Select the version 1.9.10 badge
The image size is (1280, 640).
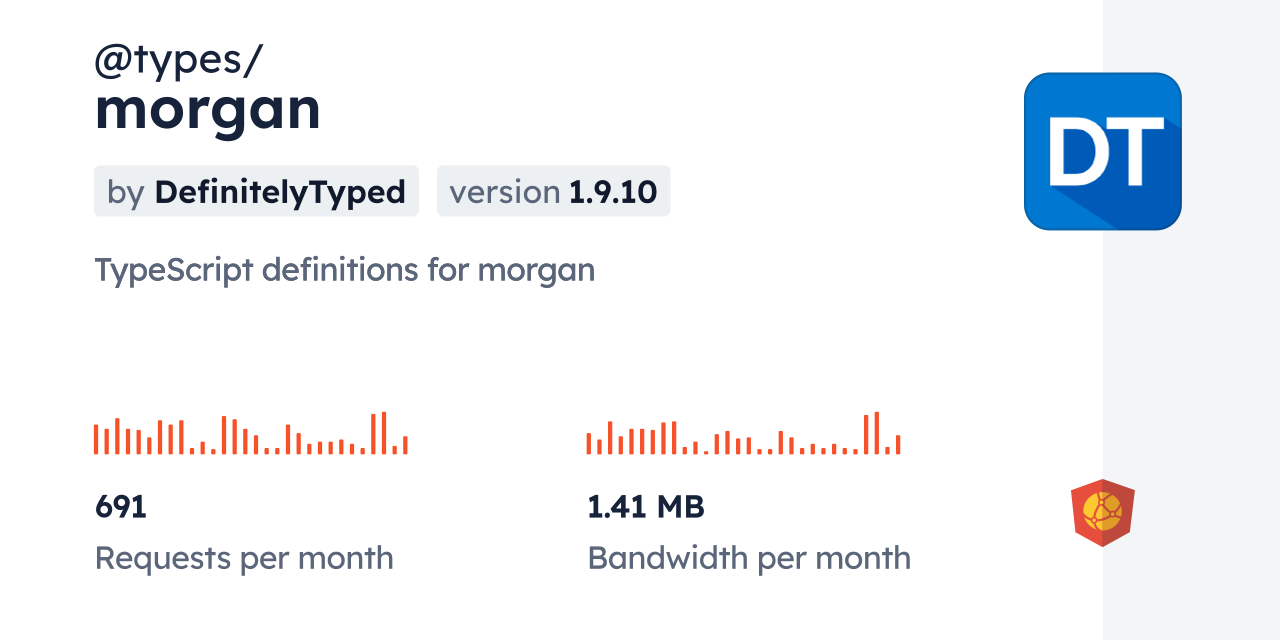point(553,191)
